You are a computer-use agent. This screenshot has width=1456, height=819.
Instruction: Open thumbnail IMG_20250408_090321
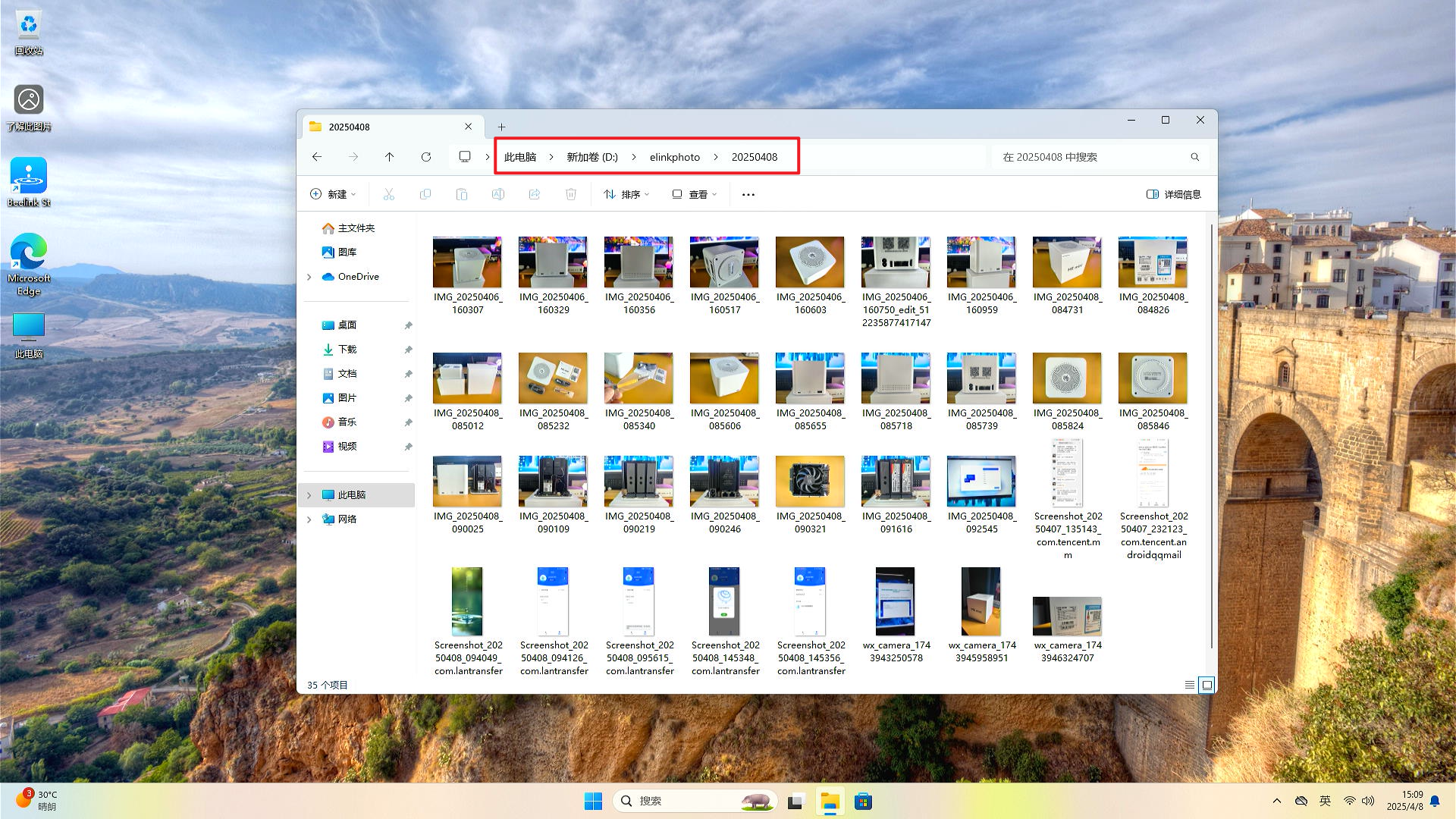810,482
